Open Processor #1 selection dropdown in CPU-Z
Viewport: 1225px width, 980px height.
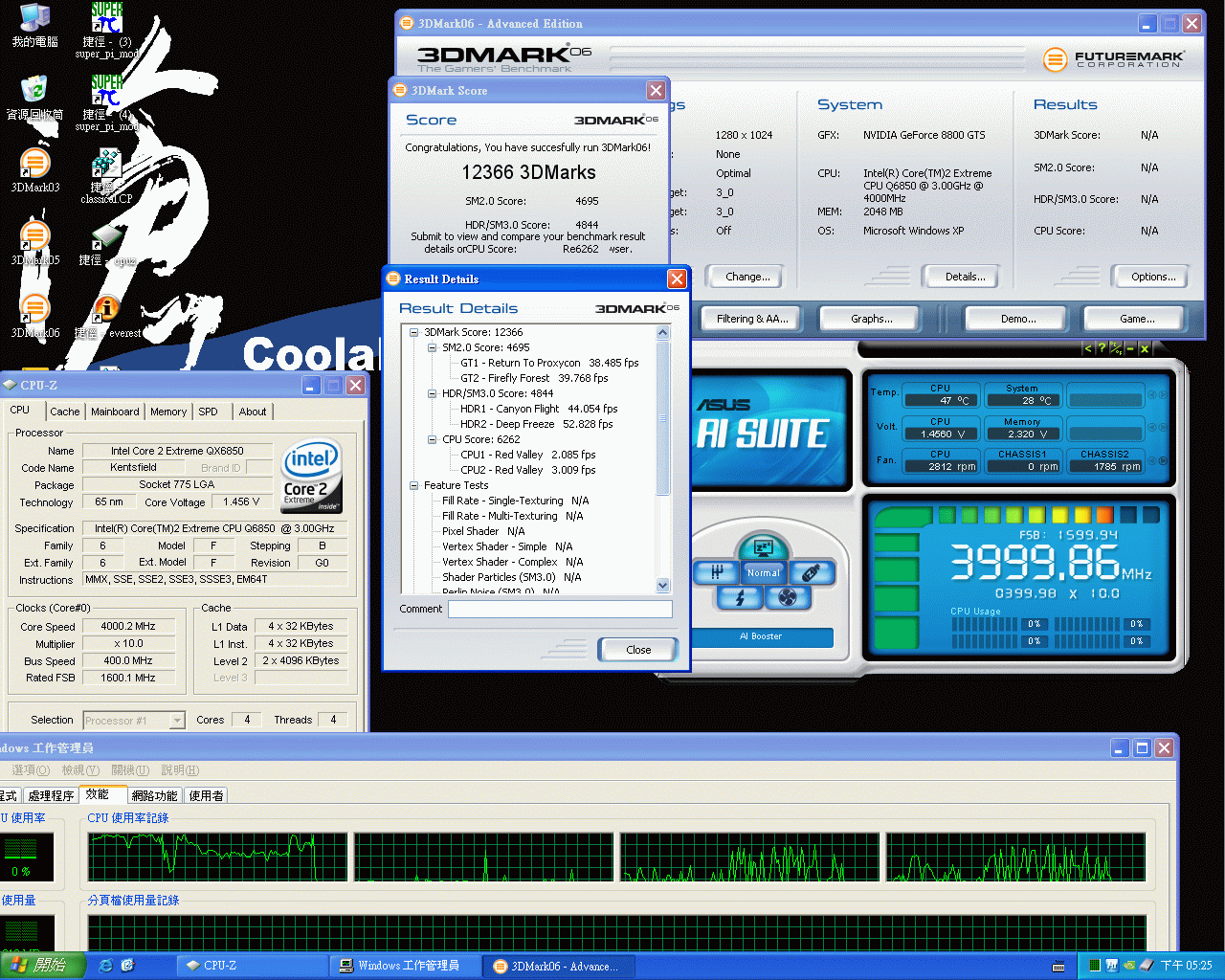[x=177, y=721]
